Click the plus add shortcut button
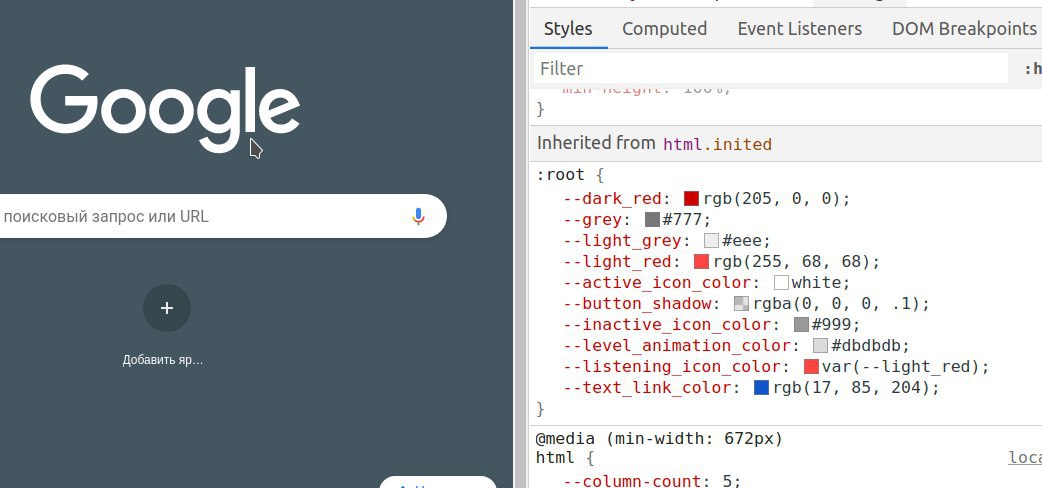Viewport: 1042px width, 488px height. (x=167, y=308)
